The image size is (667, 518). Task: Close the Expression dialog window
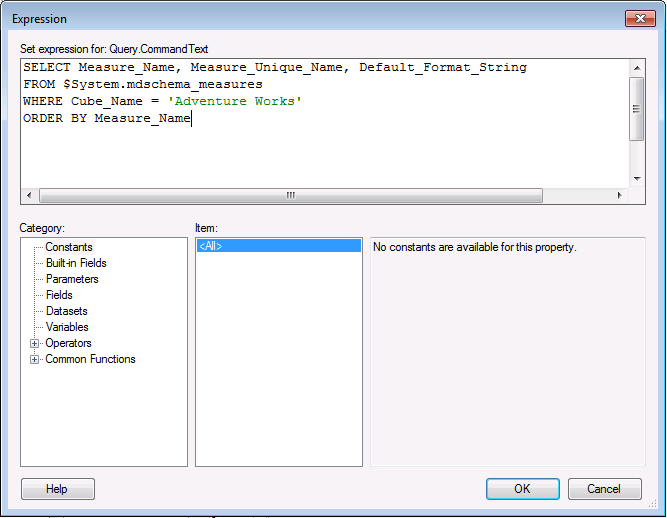click(x=639, y=18)
